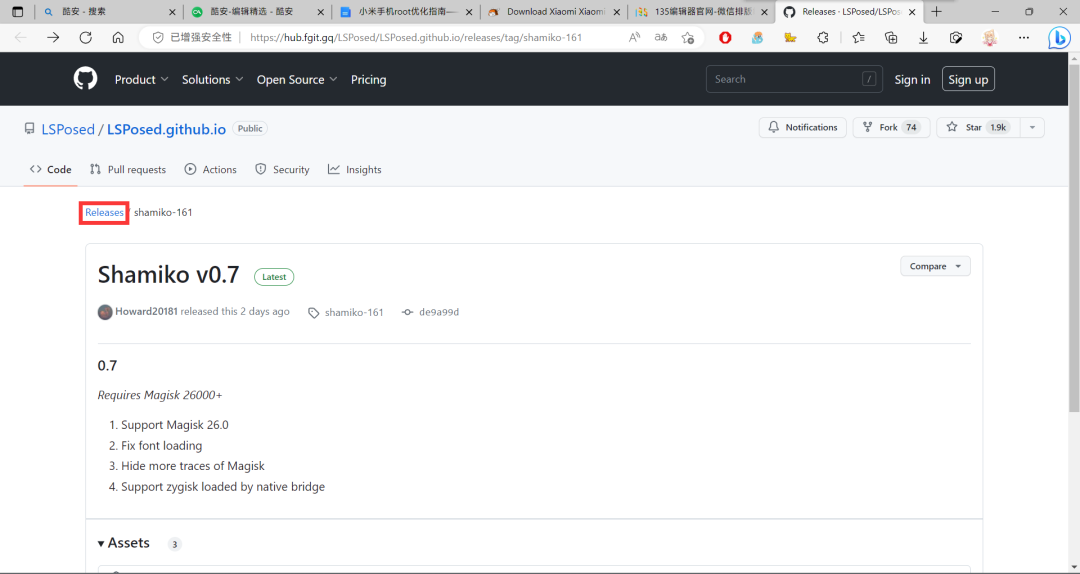Open the browser extensions puzzle icon

click(x=823, y=37)
